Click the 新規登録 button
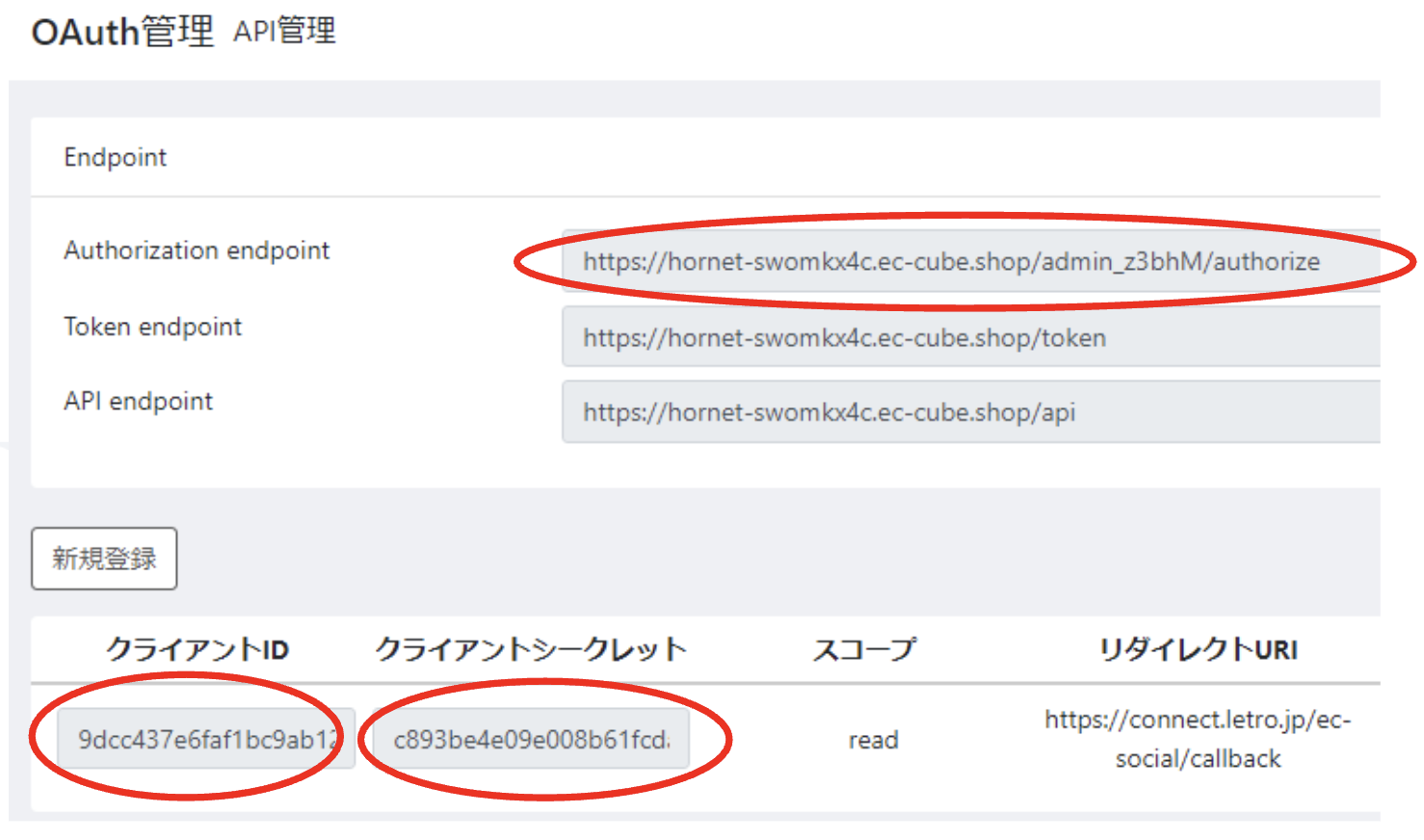 click(x=103, y=558)
